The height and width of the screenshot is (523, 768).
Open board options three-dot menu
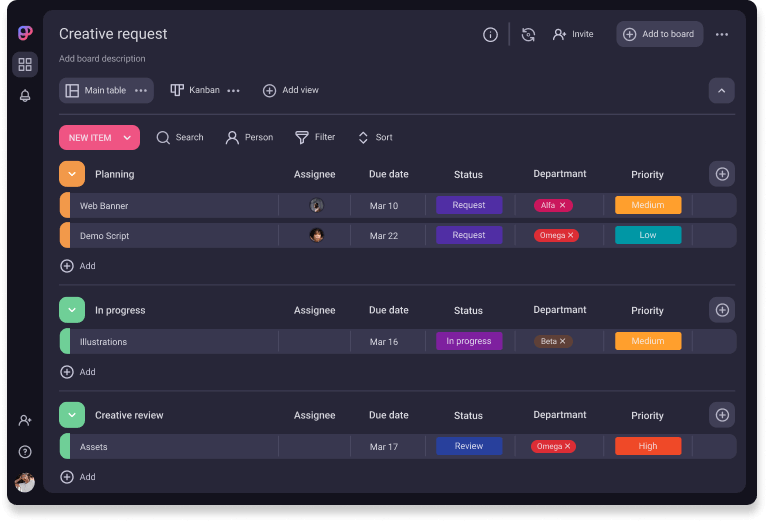click(x=722, y=34)
